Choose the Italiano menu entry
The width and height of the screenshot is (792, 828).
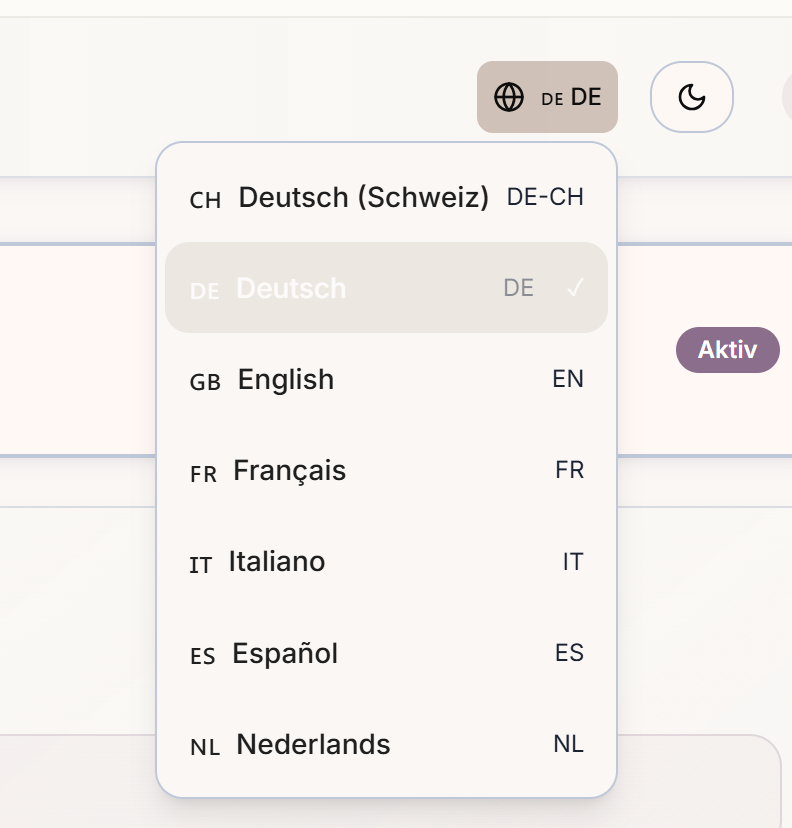pyautogui.click(x=387, y=562)
